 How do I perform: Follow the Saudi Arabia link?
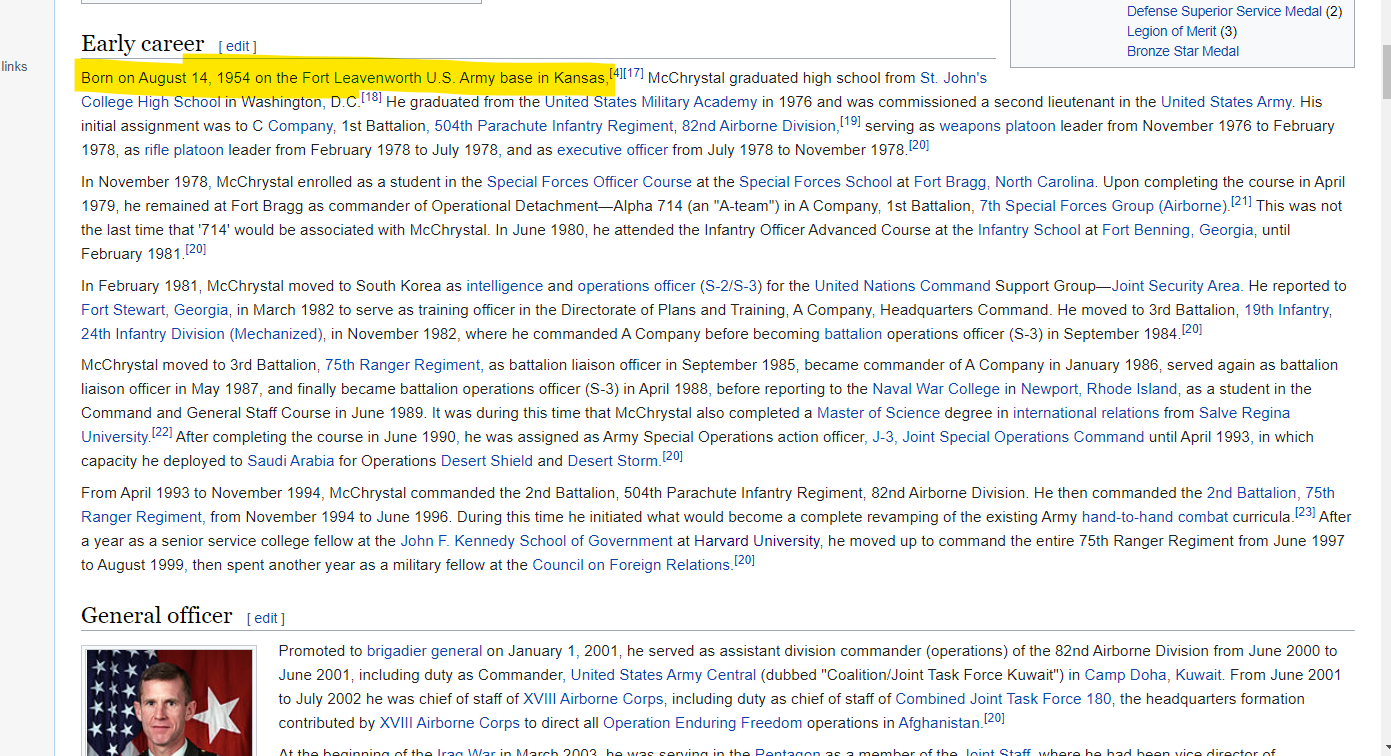[x=290, y=461]
